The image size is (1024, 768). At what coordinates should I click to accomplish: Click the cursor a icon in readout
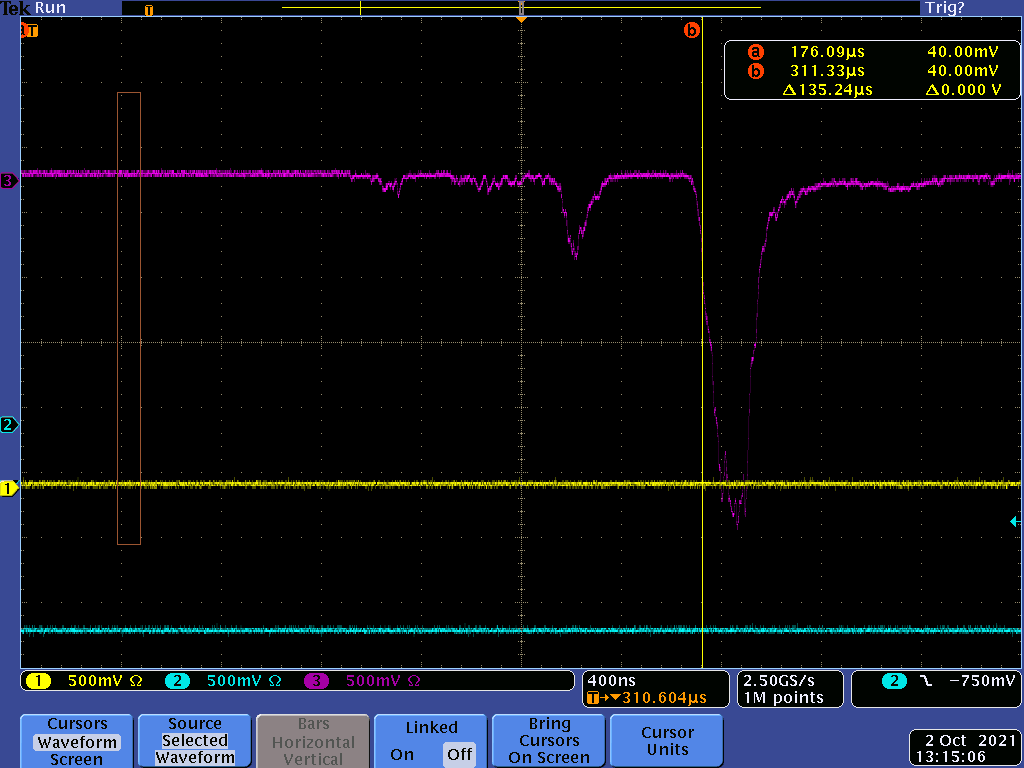pos(756,52)
